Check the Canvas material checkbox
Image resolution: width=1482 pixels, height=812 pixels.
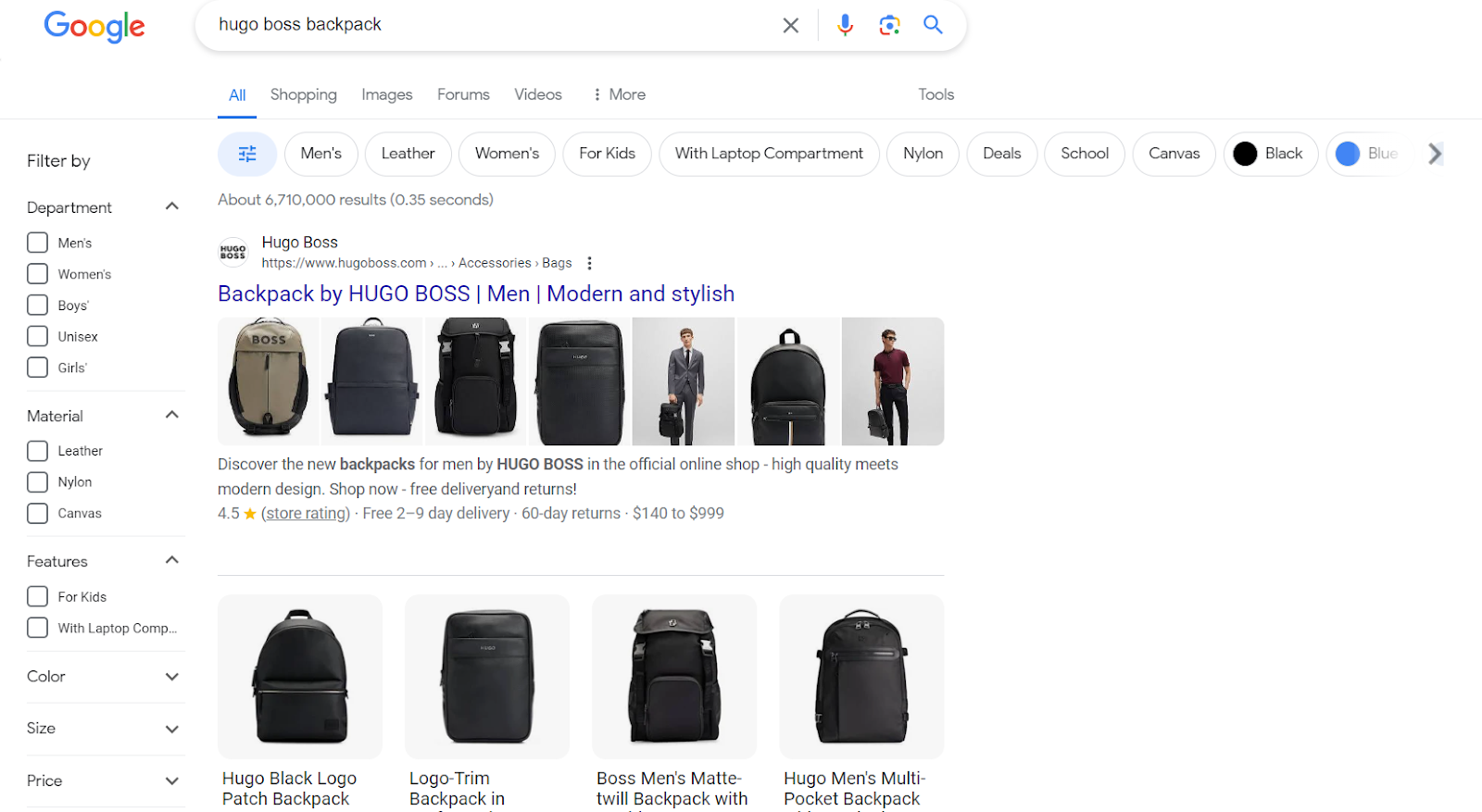[x=37, y=513]
